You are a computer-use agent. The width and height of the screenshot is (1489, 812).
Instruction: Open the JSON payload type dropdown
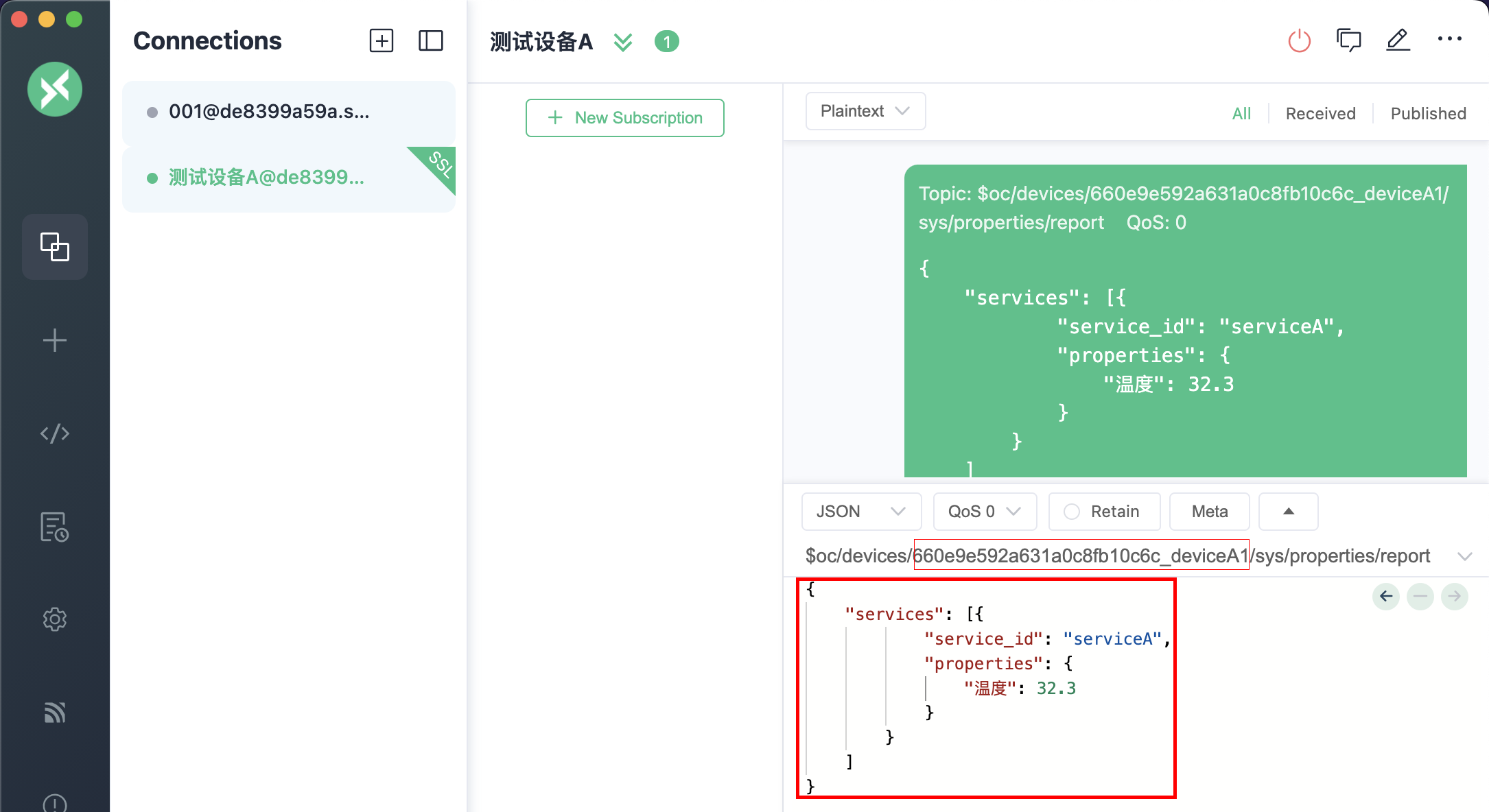860,512
